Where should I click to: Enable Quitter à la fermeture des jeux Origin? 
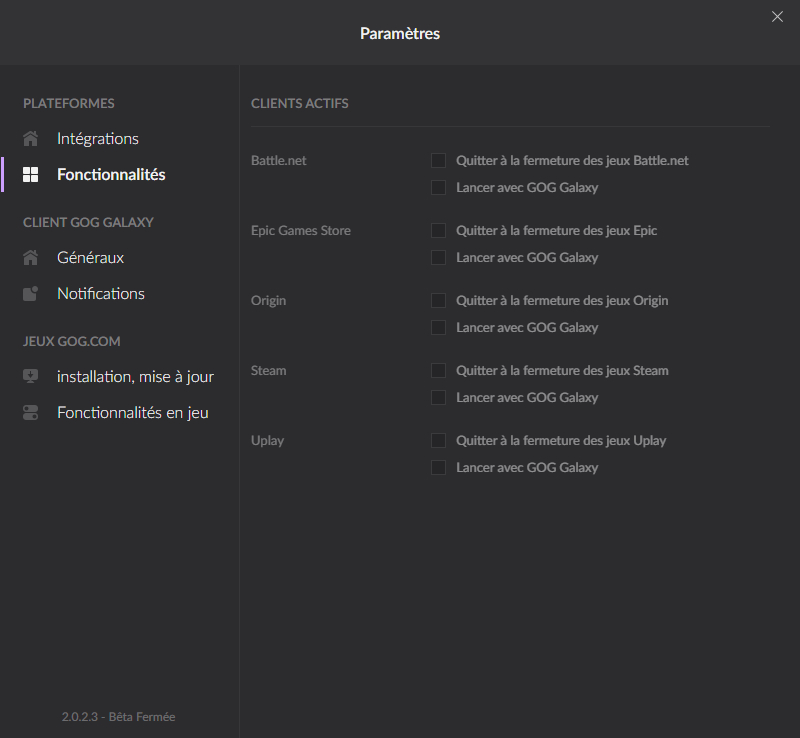438,300
